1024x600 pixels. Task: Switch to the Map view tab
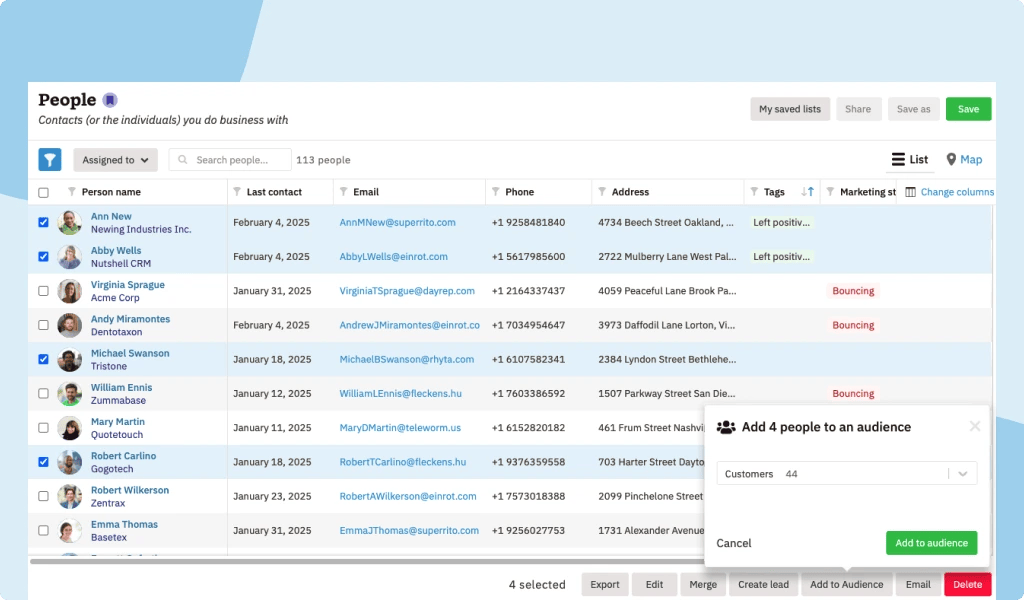pos(963,159)
